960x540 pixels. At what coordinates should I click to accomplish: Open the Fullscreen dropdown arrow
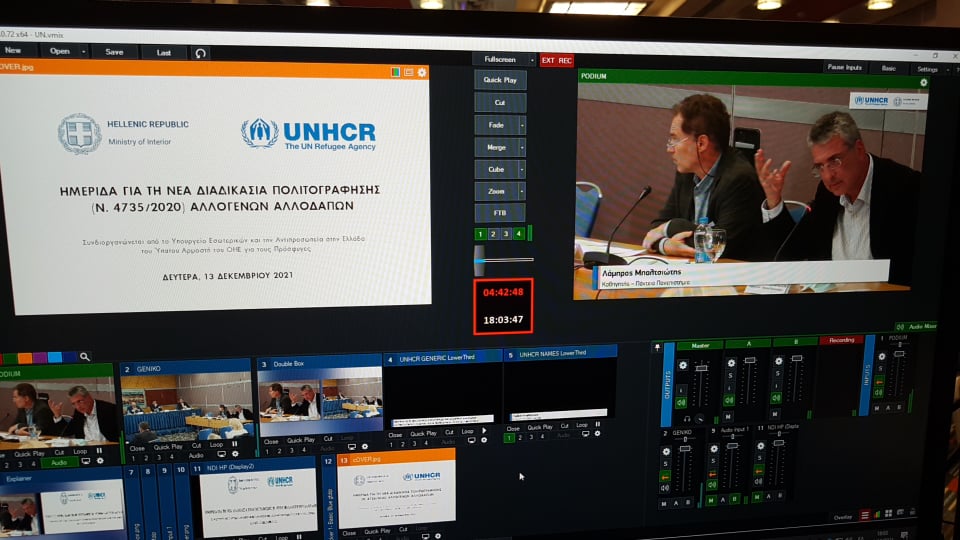(x=532, y=60)
